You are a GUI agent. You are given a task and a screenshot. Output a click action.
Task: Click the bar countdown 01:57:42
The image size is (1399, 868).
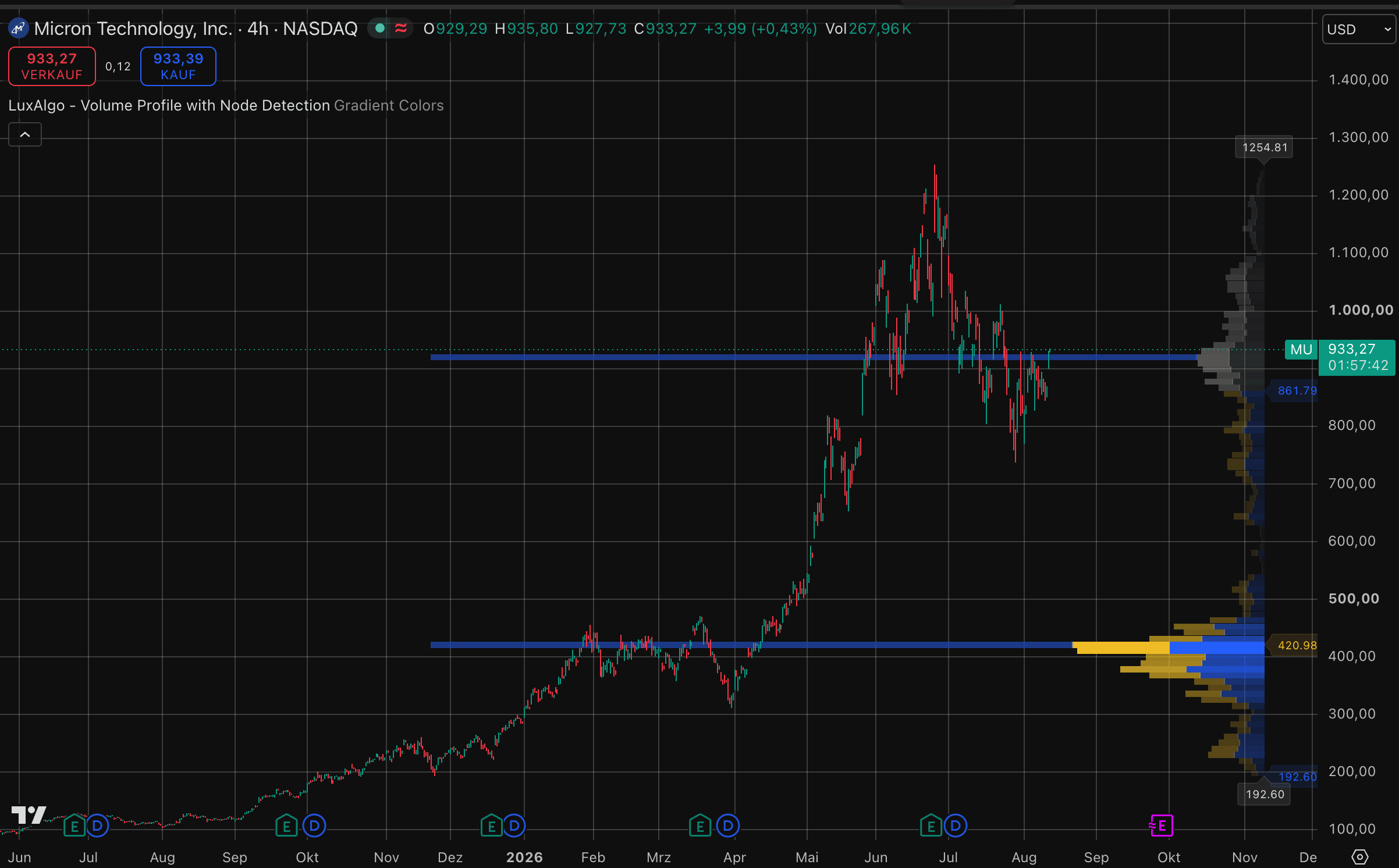(x=1358, y=365)
